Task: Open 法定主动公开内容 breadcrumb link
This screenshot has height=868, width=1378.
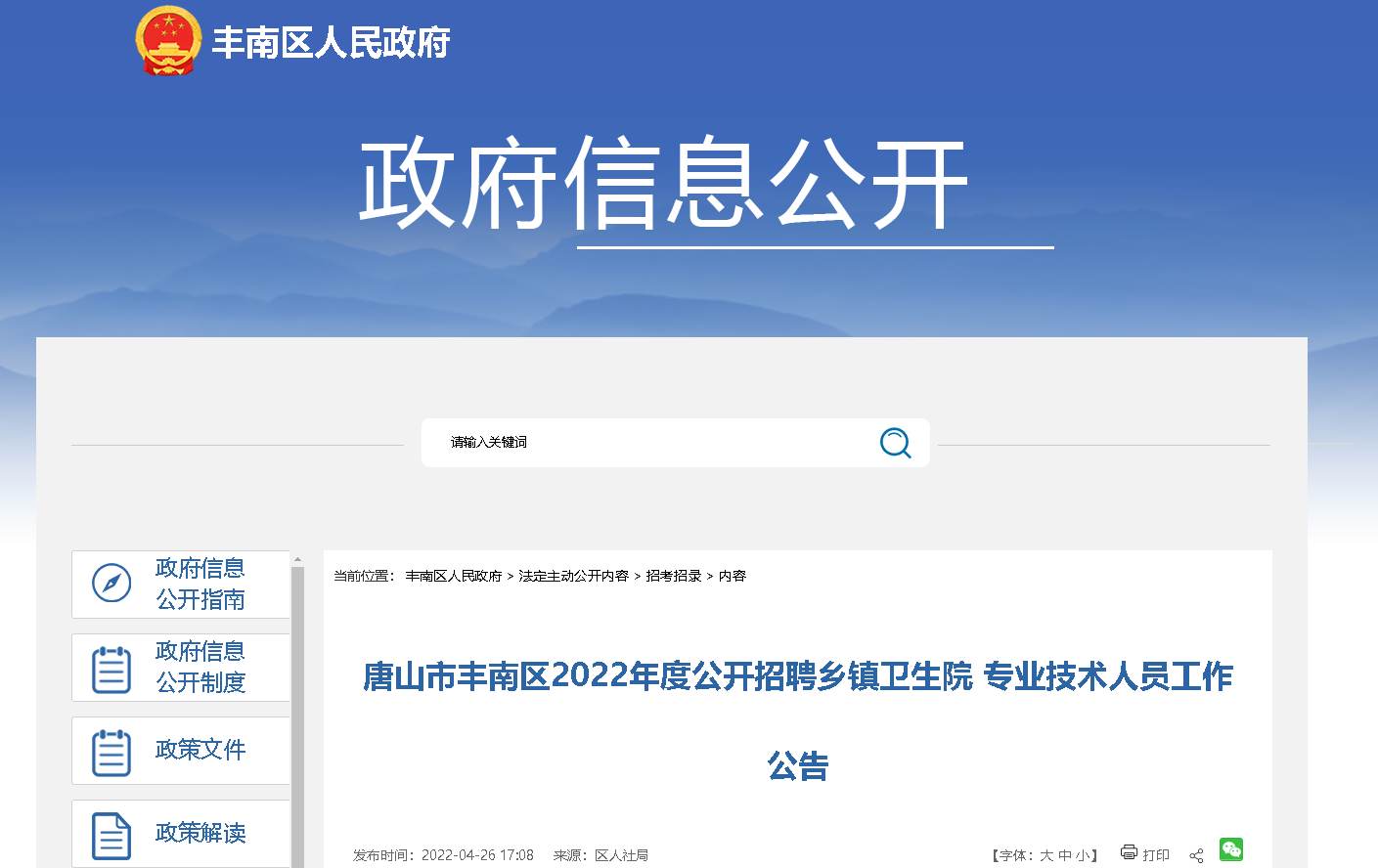Action: [x=573, y=576]
